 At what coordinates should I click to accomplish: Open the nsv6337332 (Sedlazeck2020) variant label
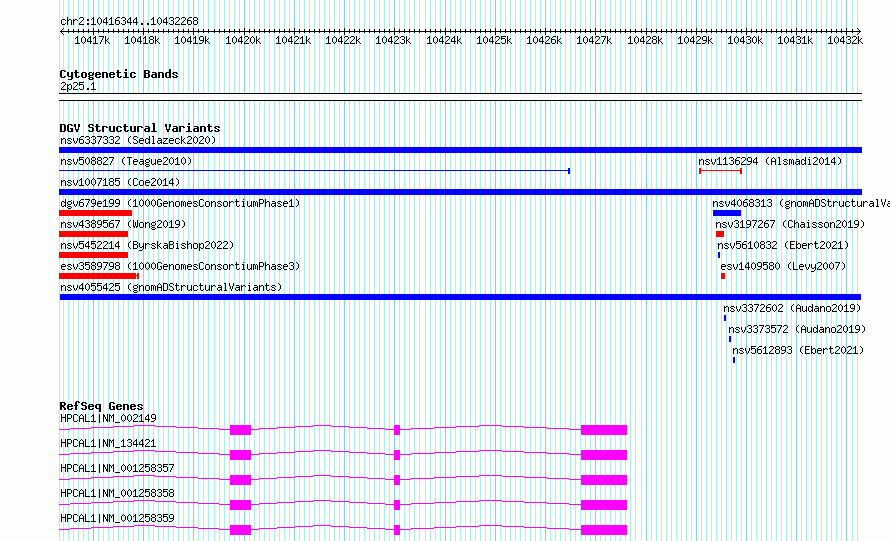click(x=138, y=140)
